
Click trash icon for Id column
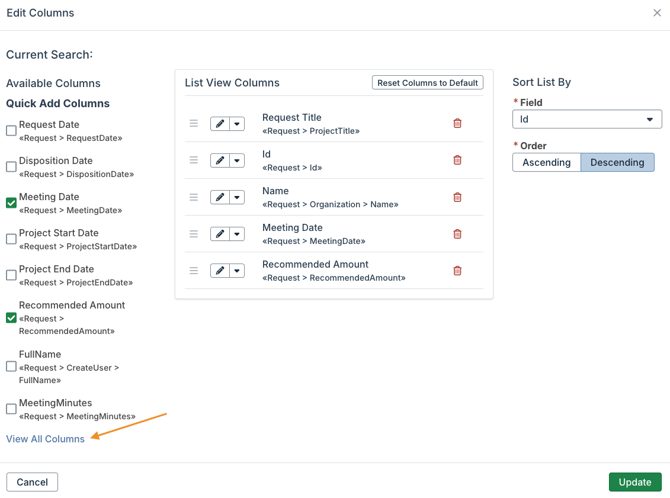click(x=457, y=160)
